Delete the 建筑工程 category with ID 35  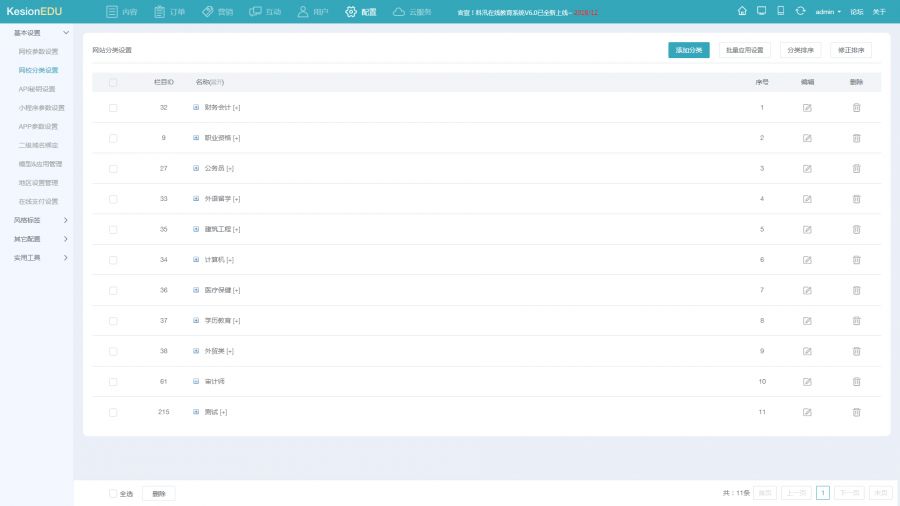[856, 229]
